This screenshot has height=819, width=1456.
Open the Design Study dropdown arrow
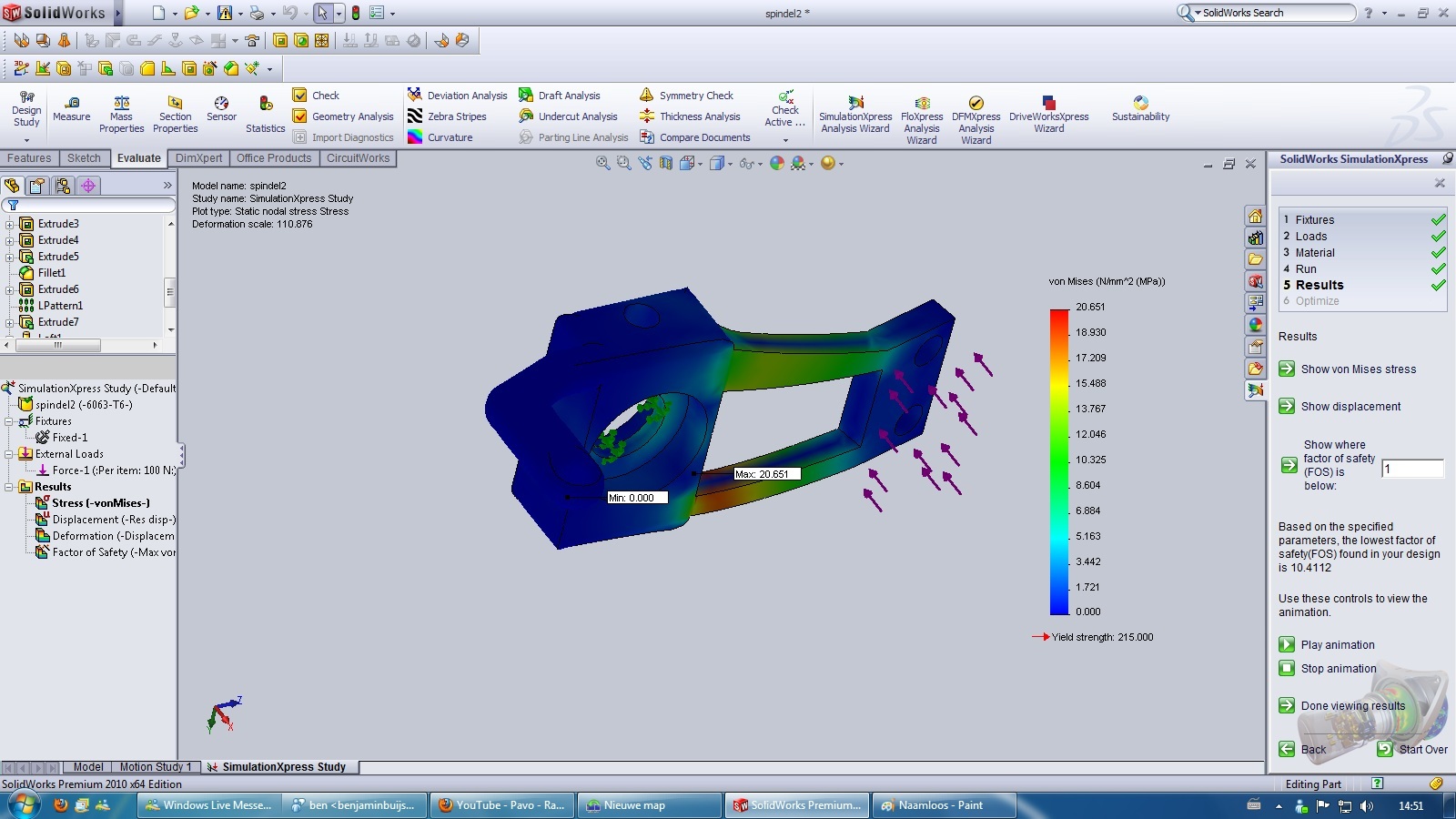(26, 140)
